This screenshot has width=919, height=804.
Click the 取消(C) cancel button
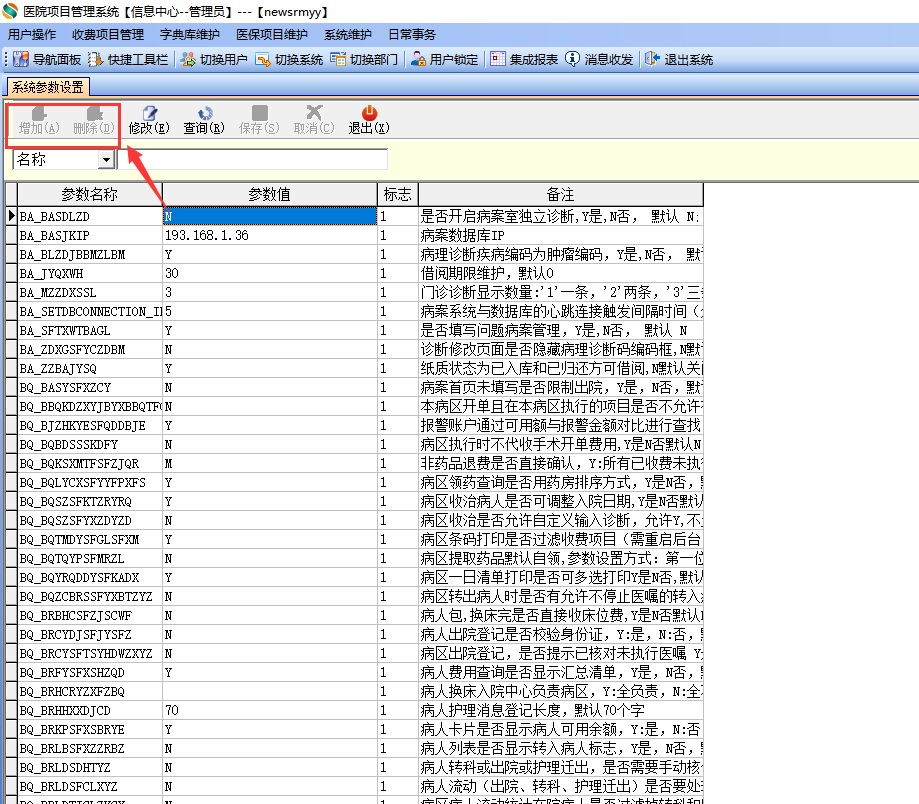[314, 120]
